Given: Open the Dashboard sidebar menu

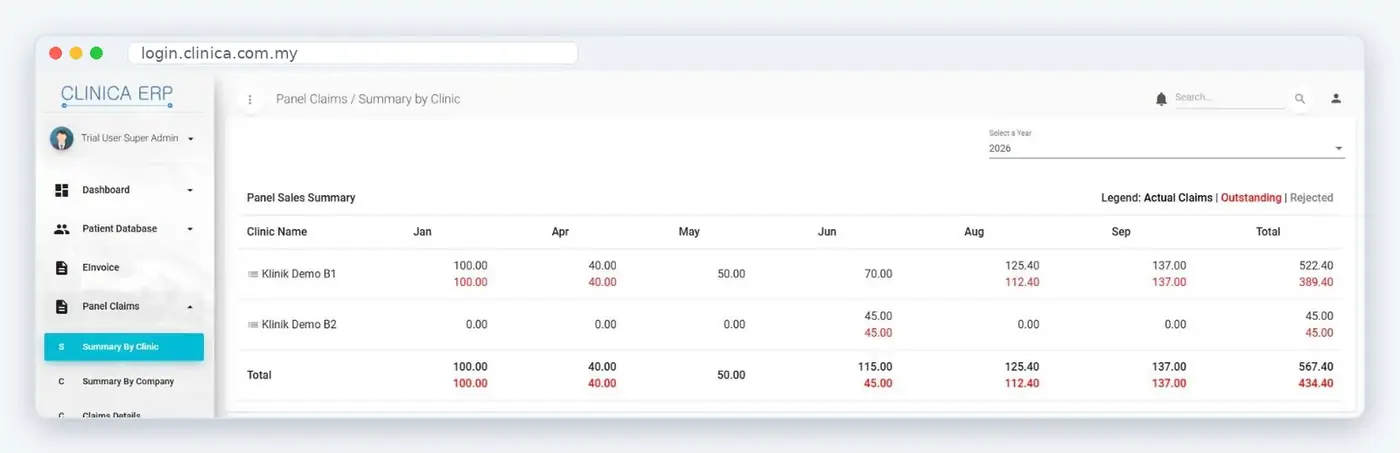Looking at the screenshot, I should pyautogui.click(x=124, y=190).
